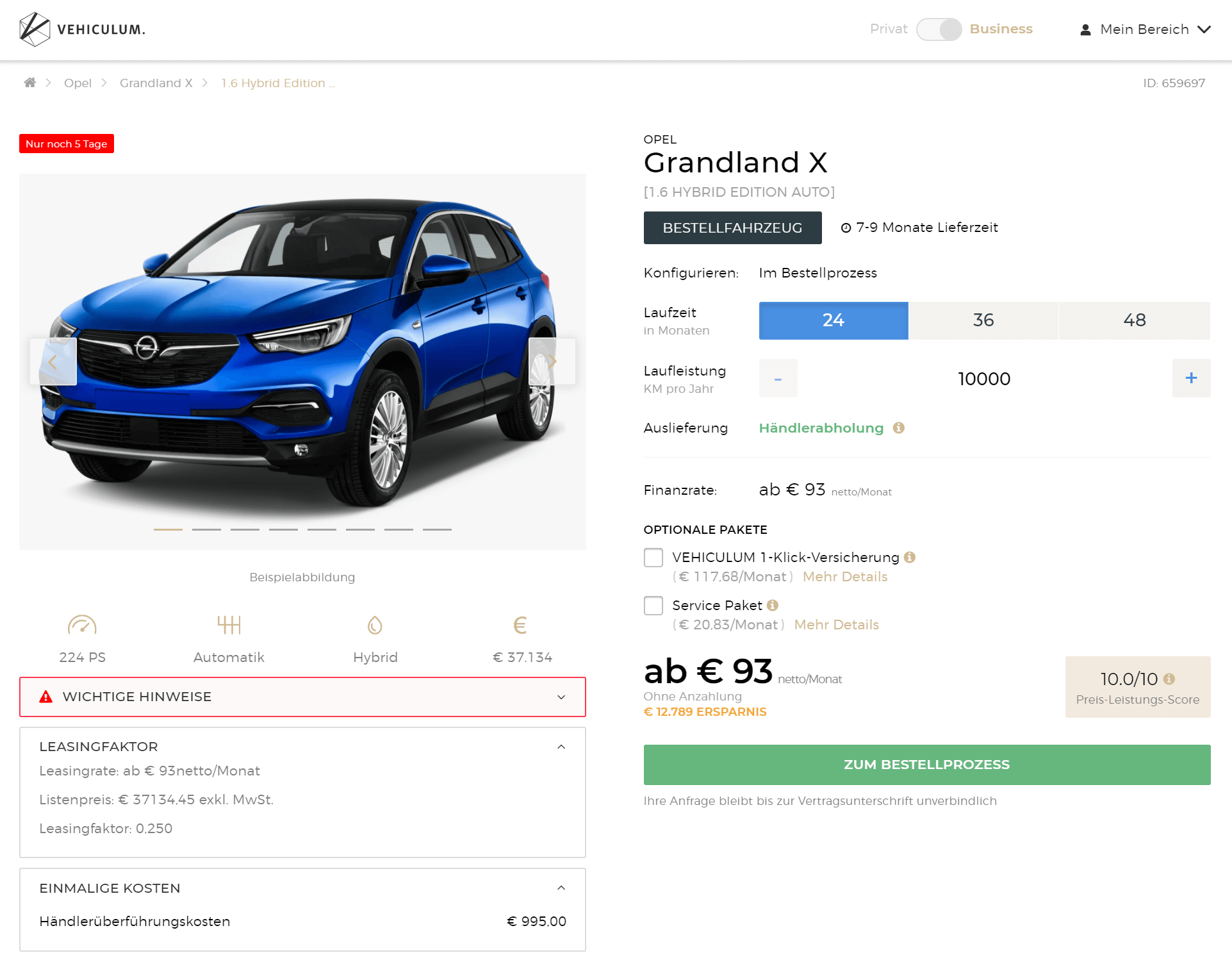Jump to first image carousel indicator
Screen dimensions: 1232x969
coord(168,529)
